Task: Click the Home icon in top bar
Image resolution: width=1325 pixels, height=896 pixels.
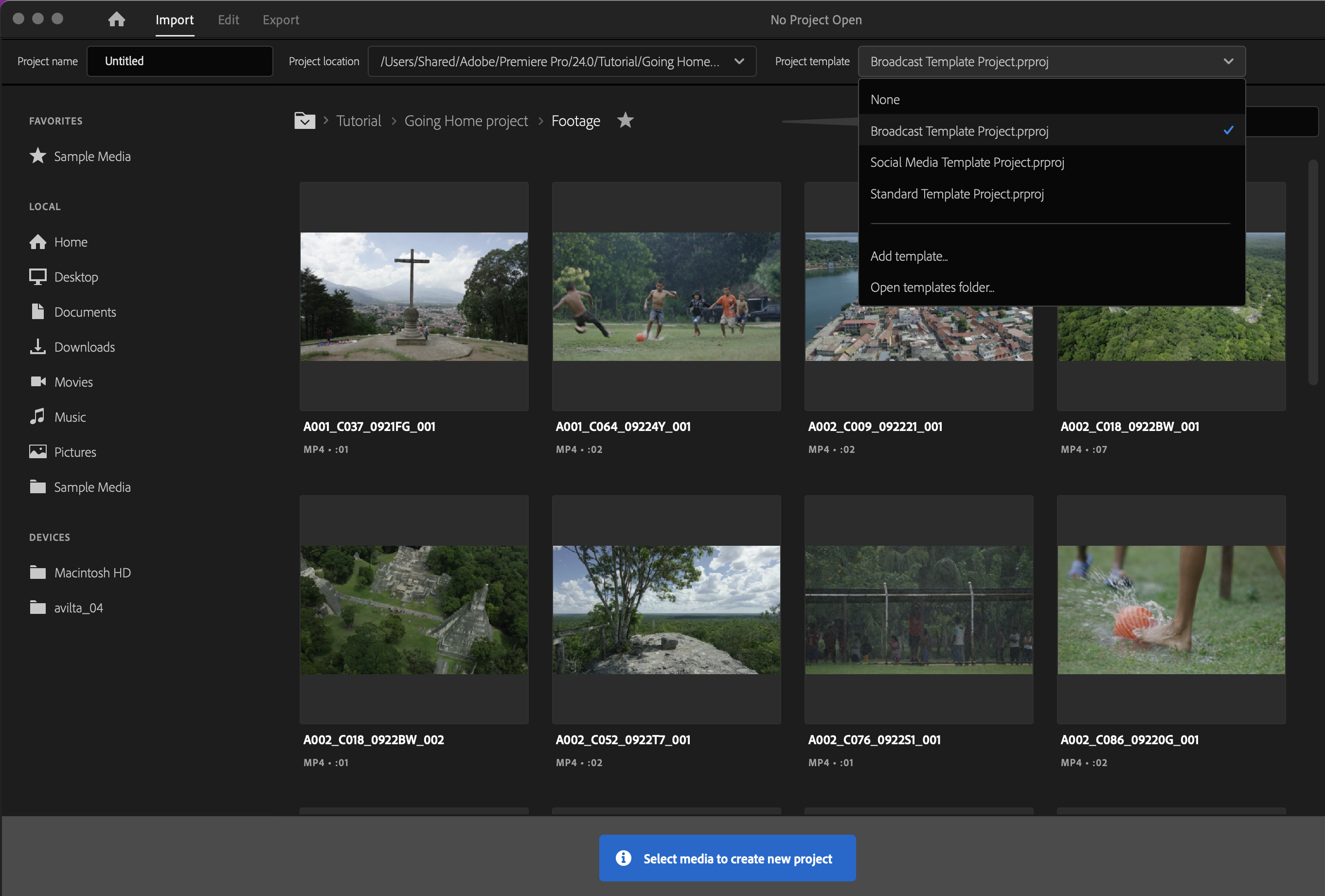Action: (116, 19)
